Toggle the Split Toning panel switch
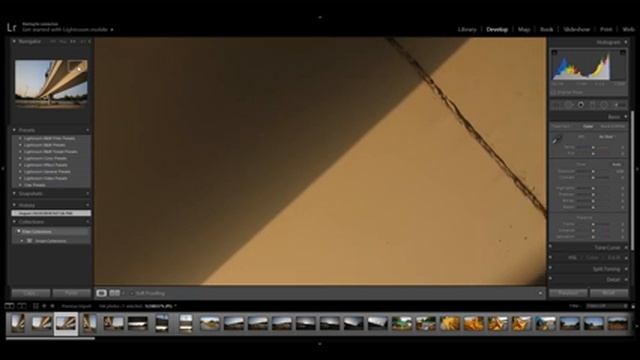Viewport: 640px width, 360px height. click(x=551, y=268)
